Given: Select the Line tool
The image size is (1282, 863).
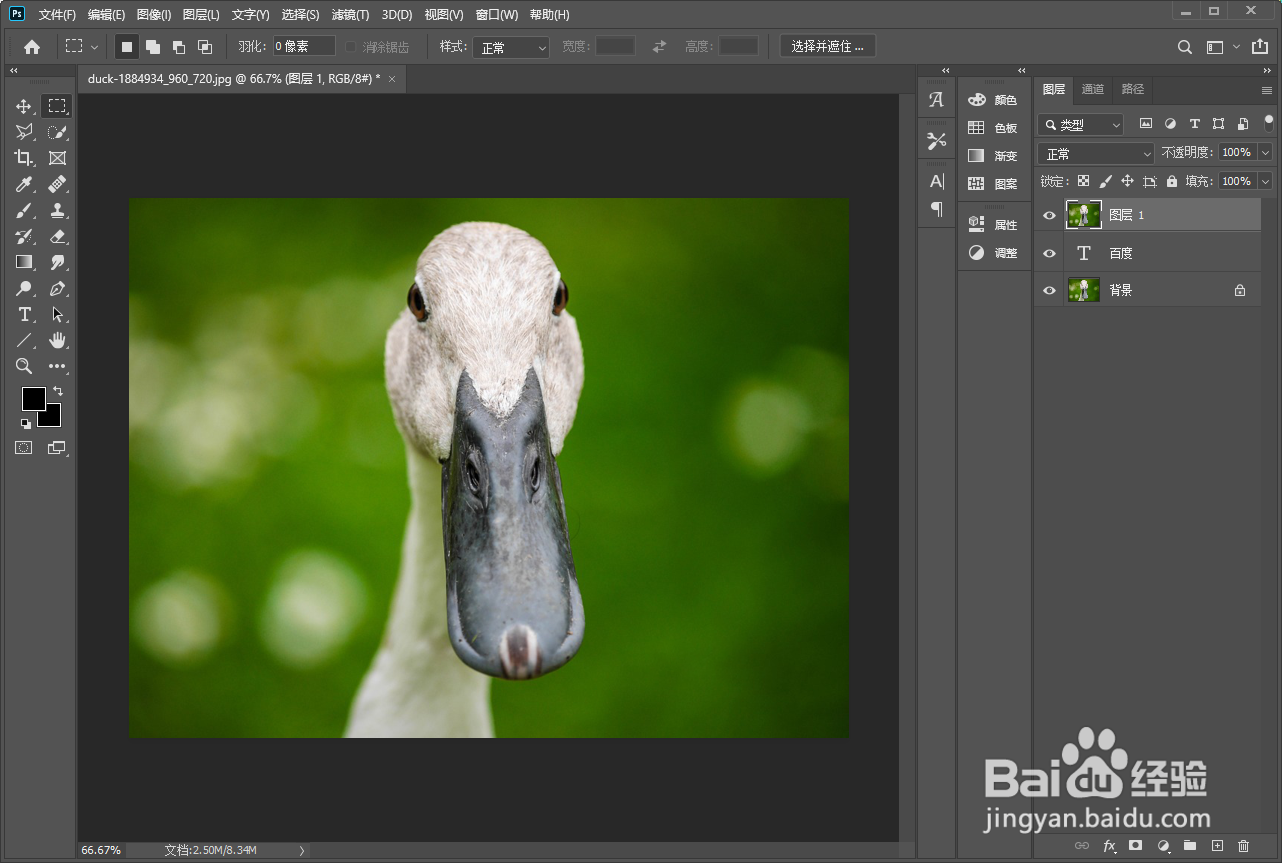Looking at the screenshot, I should point(24,340).
